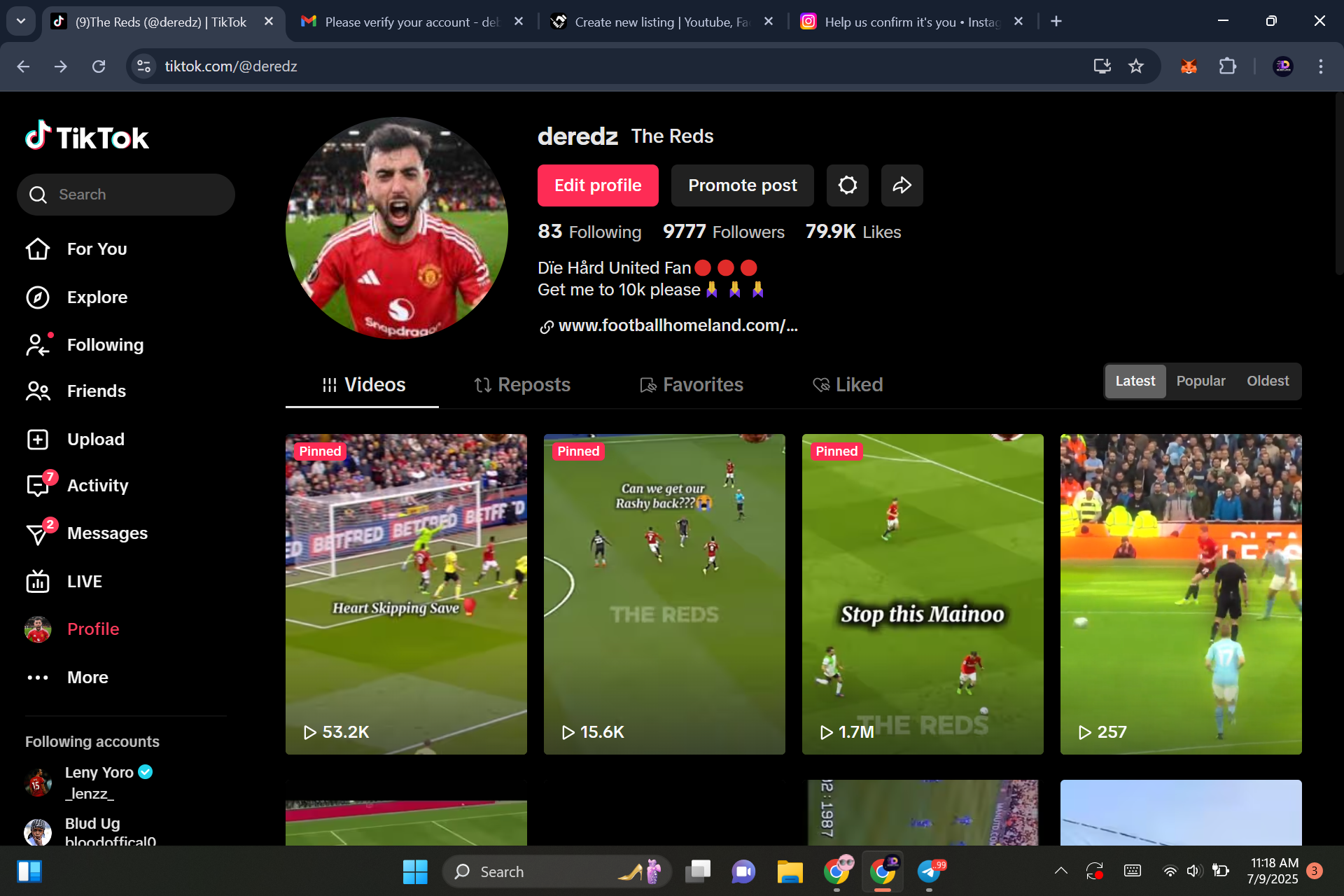Open the Extensions puzzle menu
Screen dimensions: 1344x896
[1227, 66]
